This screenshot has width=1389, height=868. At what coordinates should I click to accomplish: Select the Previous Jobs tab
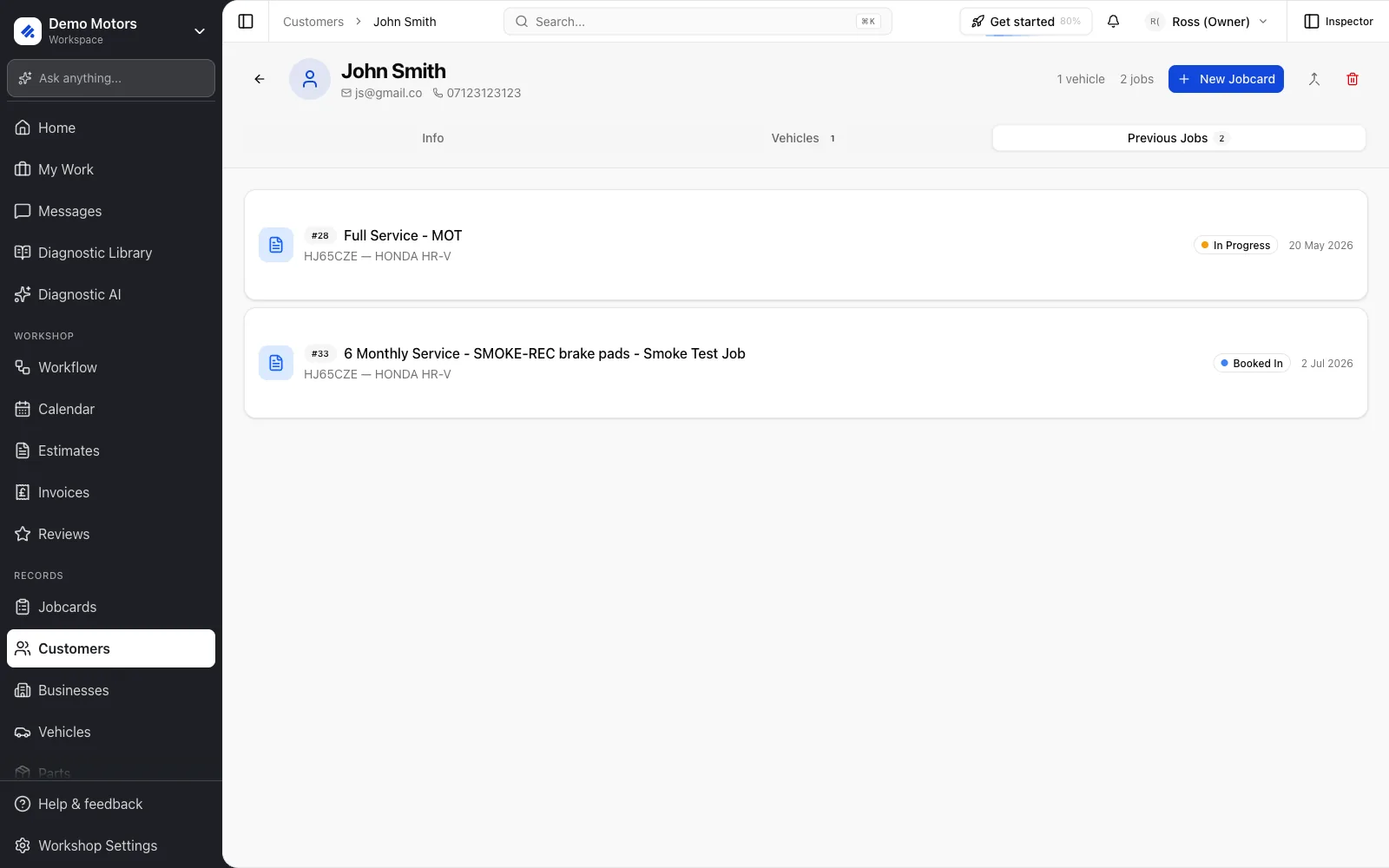pyautogui.click(x=1179, y=138)
